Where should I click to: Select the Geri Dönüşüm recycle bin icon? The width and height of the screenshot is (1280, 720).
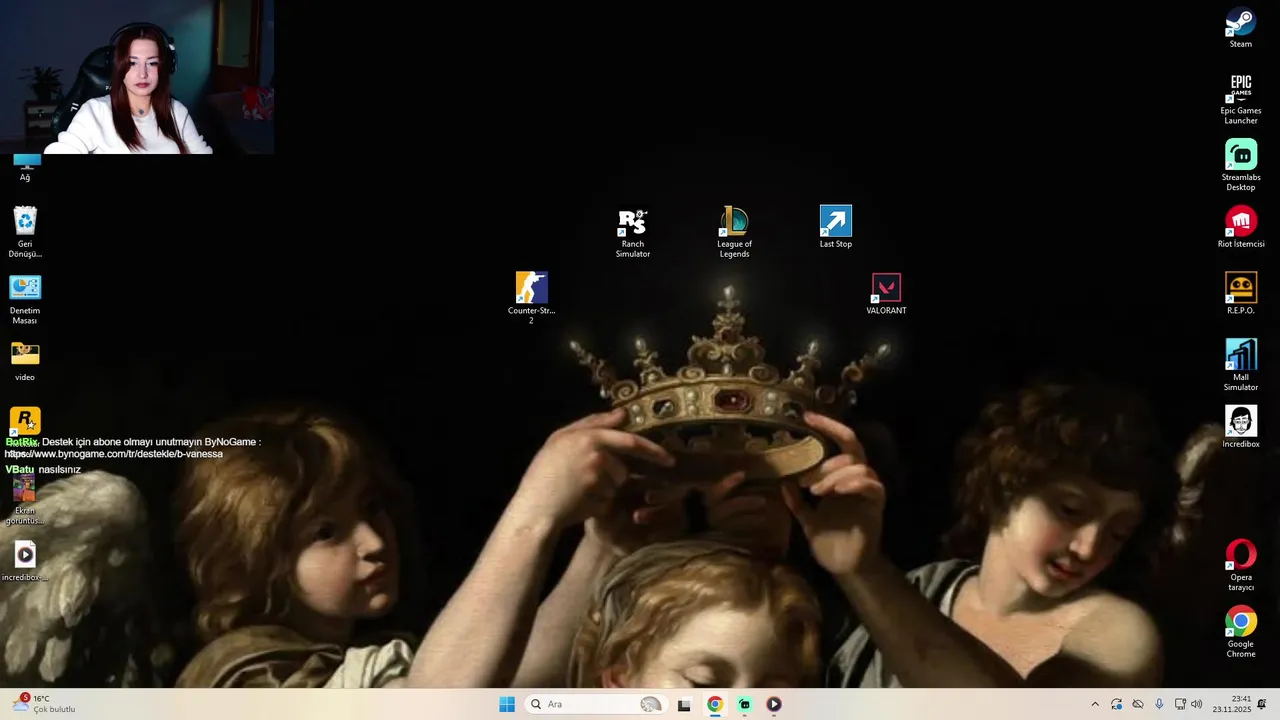pyautogui.click(x=25, y=232)
